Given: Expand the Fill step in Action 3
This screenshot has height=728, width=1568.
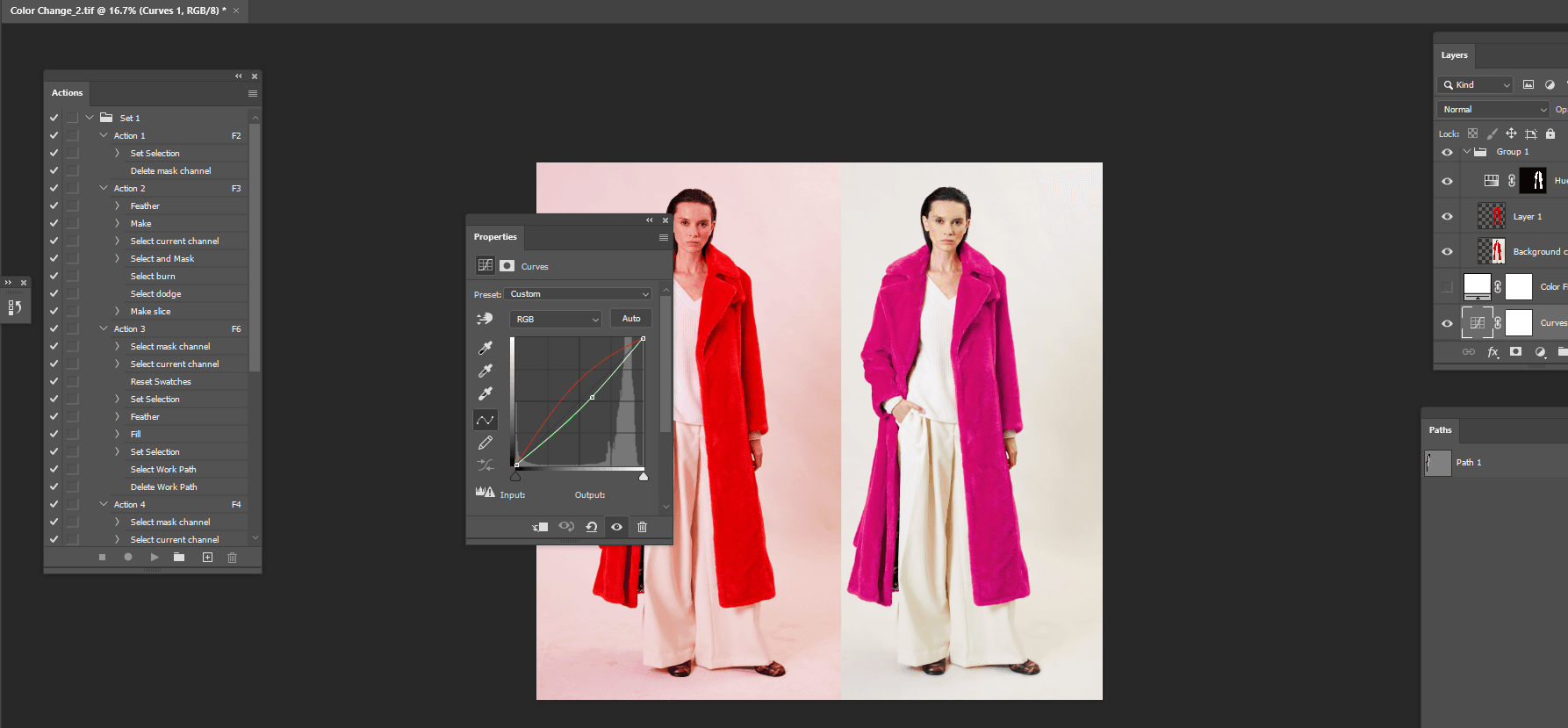Looking at the screenshot, I should tap(117, 434).
